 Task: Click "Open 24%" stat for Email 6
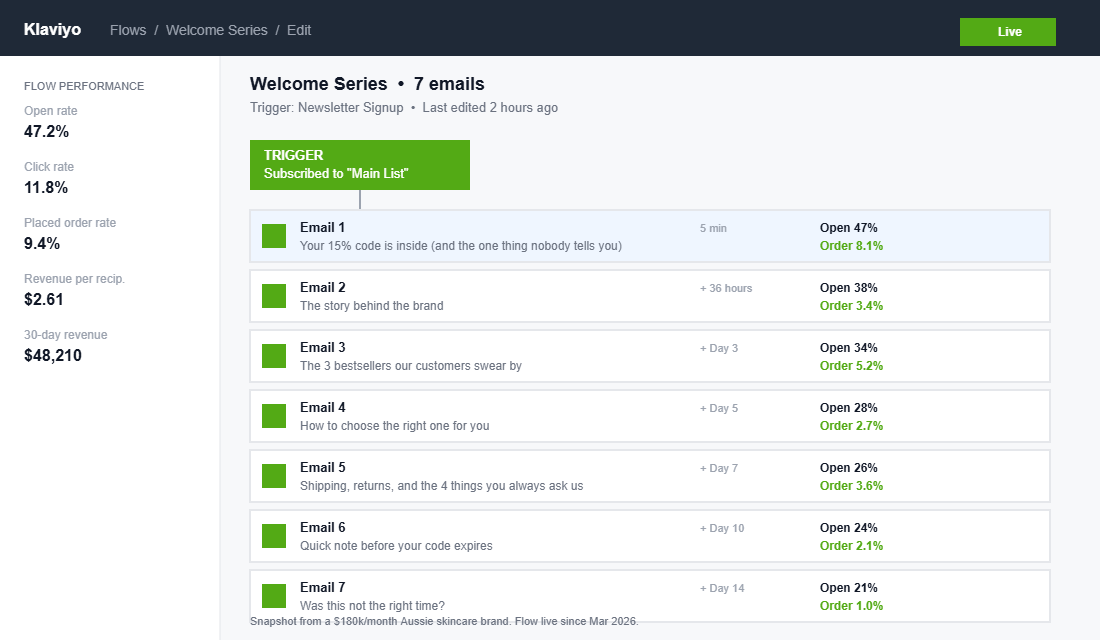849,528
